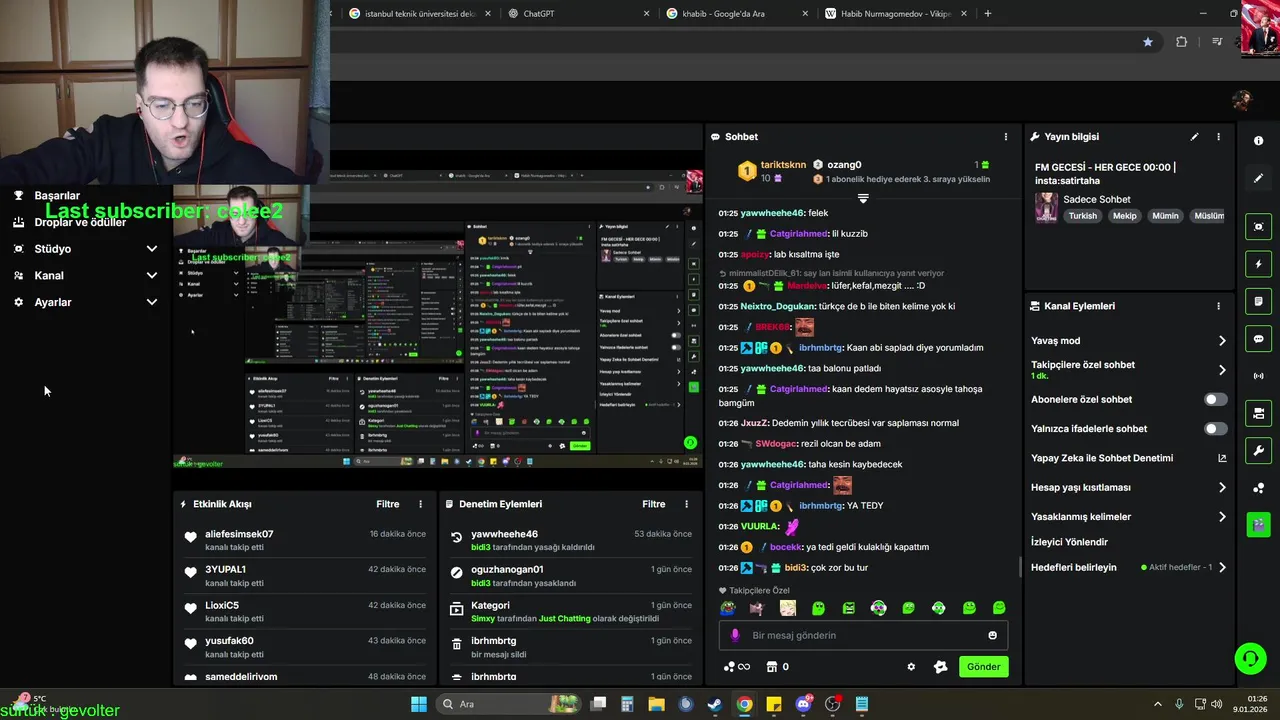Viewport: 1280px width, 720px height.
Task: Click the Turkish stream tag
Action: [1082, 216]
